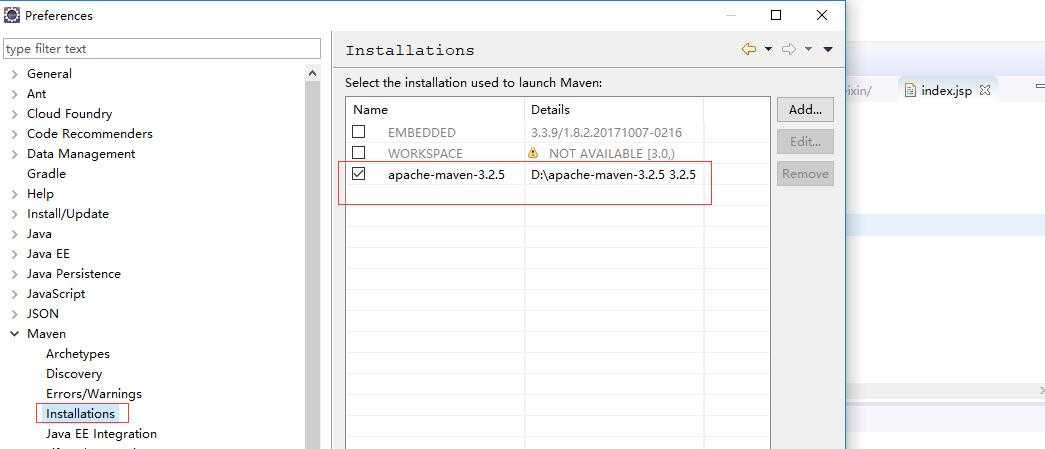Select Discovery under Maven
The width and height of the screenshot is (1045, 449).
point(74,374)
